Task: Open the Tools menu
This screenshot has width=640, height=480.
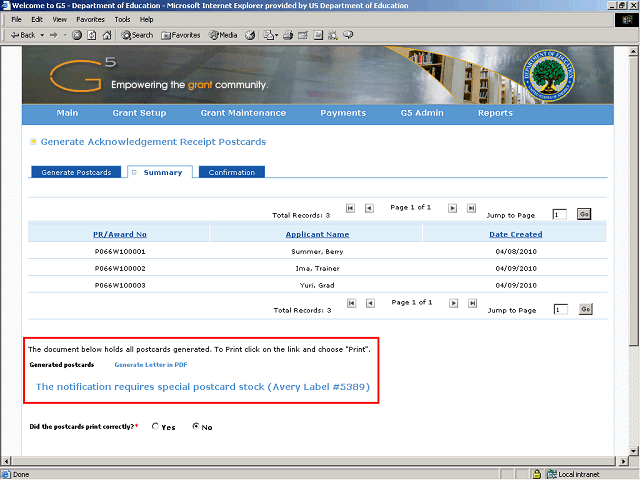Action: tap(122, 19)
